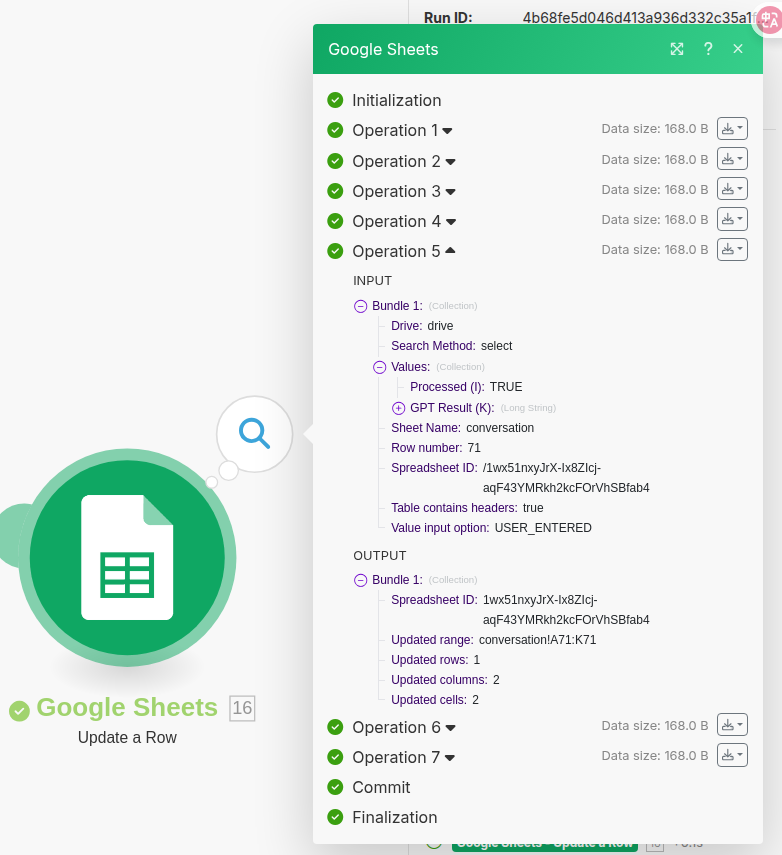Download Operation 4 output bundles

click(x=732, y=219)
